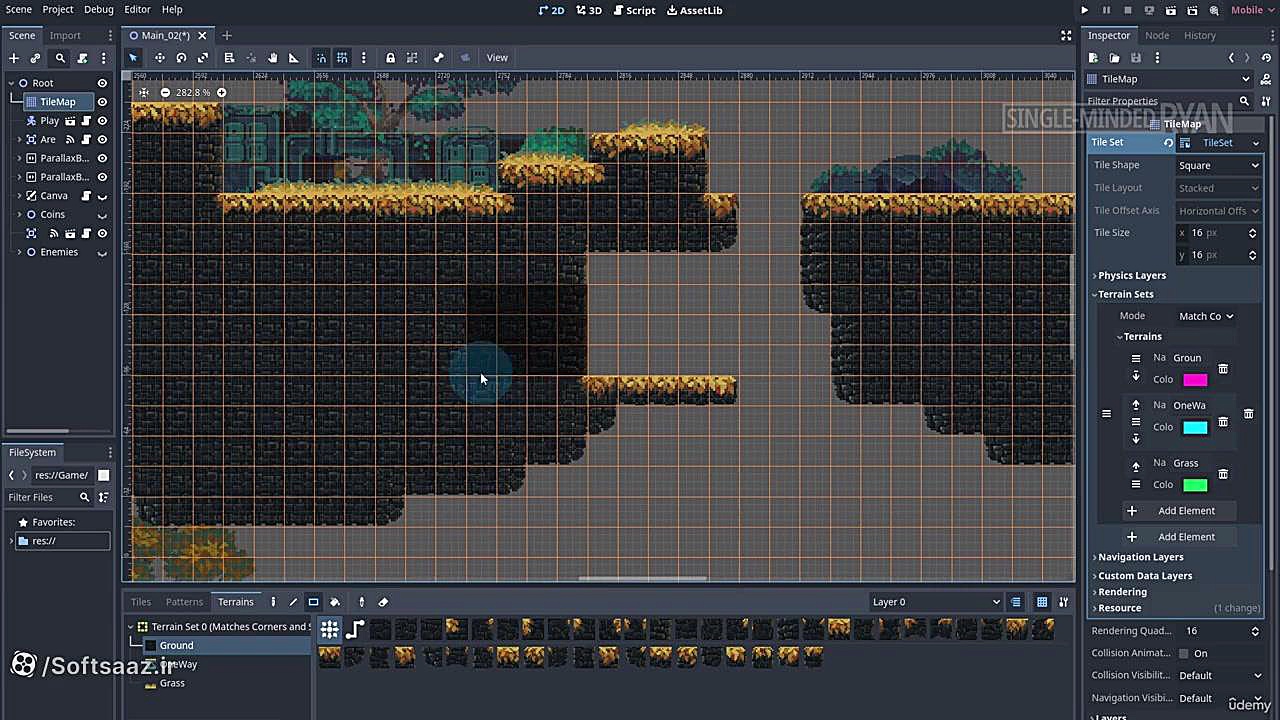Image resolution: width=1280 pixels, height=720 pixels.
Task: Toggle grid snapping in viewport toolbar
Action: pyautogui.click(x=342, y=58)
